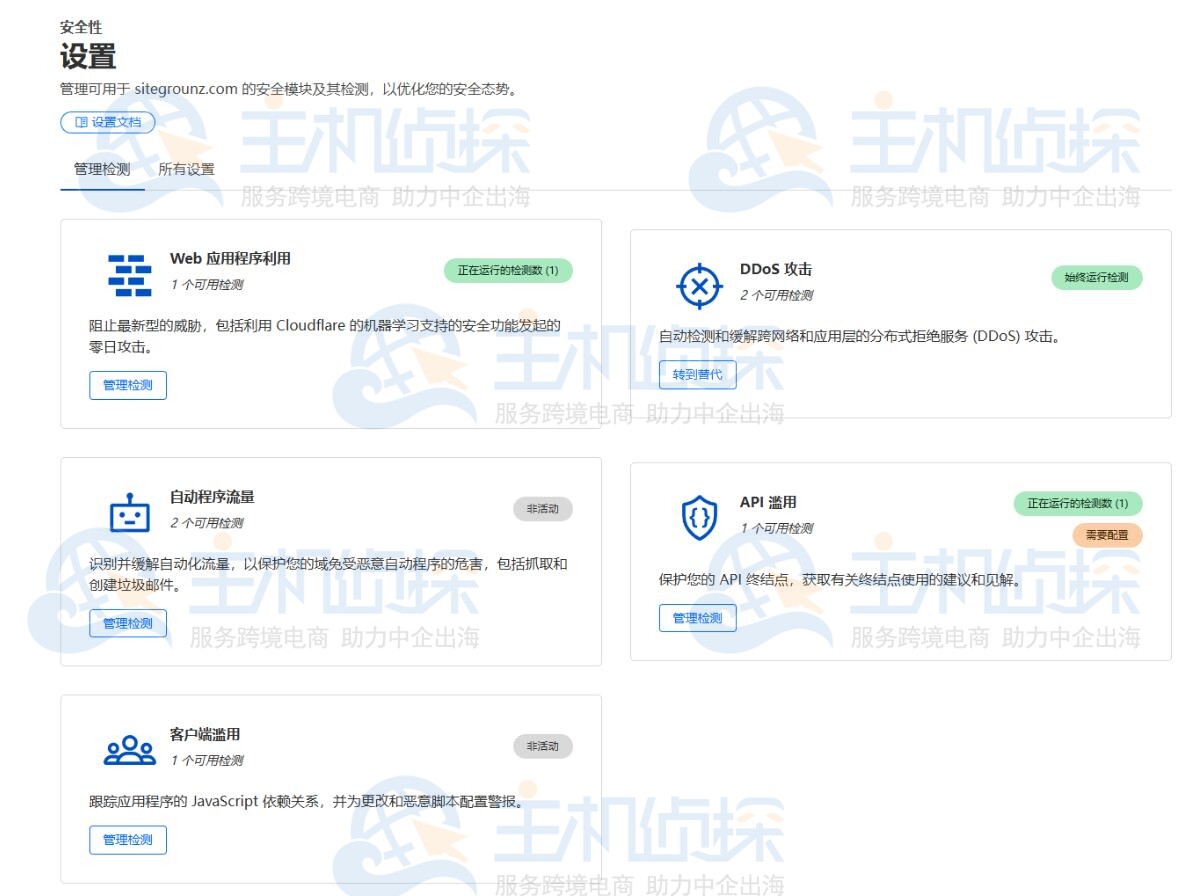The width and height of the screenshot is (1204, 896).
Task: Click the DDoS attack crosshair icon
Action: pos(699,286)
